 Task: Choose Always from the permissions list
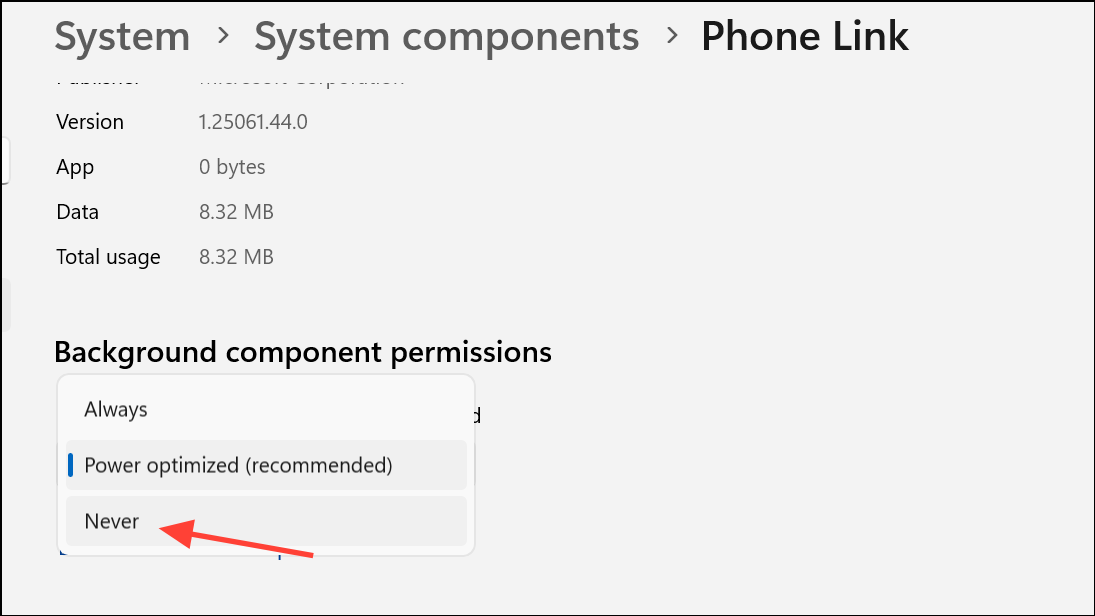point(266,409)
